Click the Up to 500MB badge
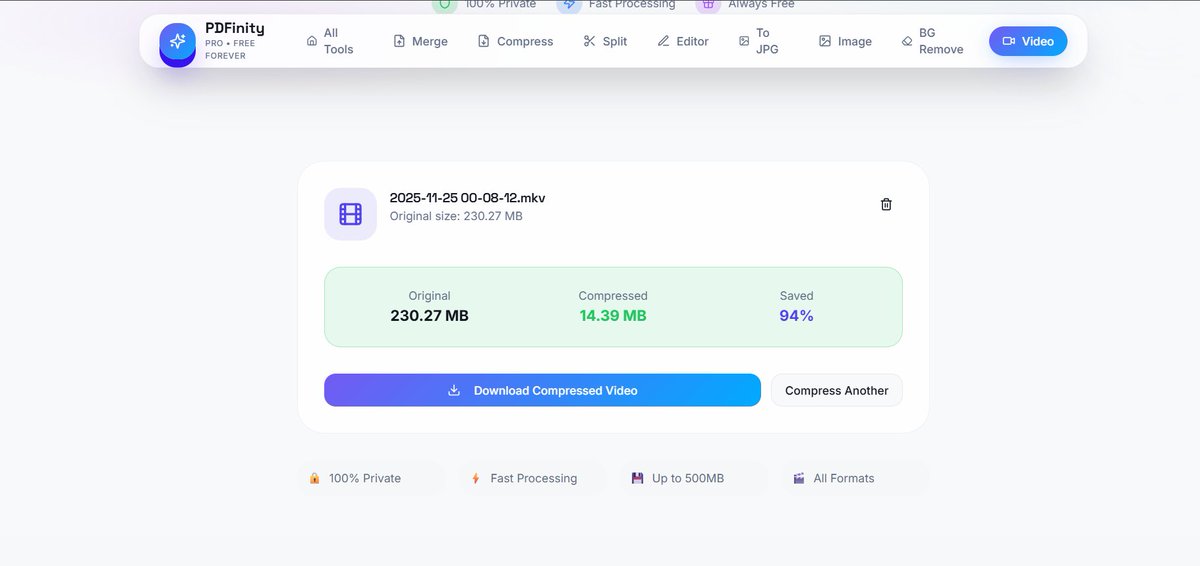The image size is (1200, 566). [x=694, y=478]
